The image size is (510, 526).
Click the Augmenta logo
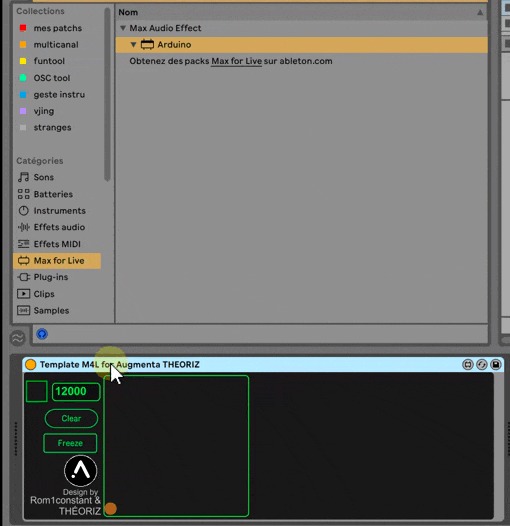click(81, 471)
